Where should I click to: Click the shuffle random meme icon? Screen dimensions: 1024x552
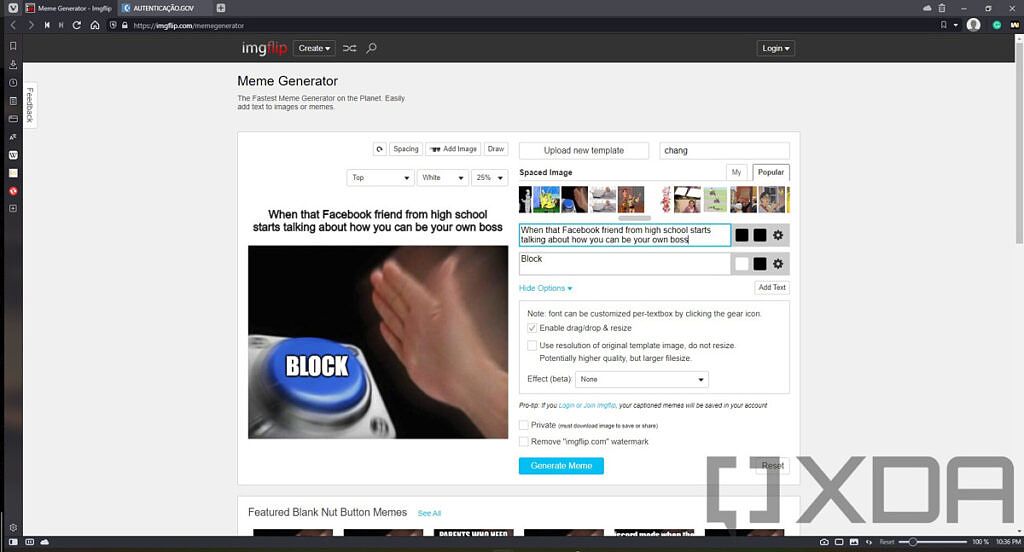[349, 48]
